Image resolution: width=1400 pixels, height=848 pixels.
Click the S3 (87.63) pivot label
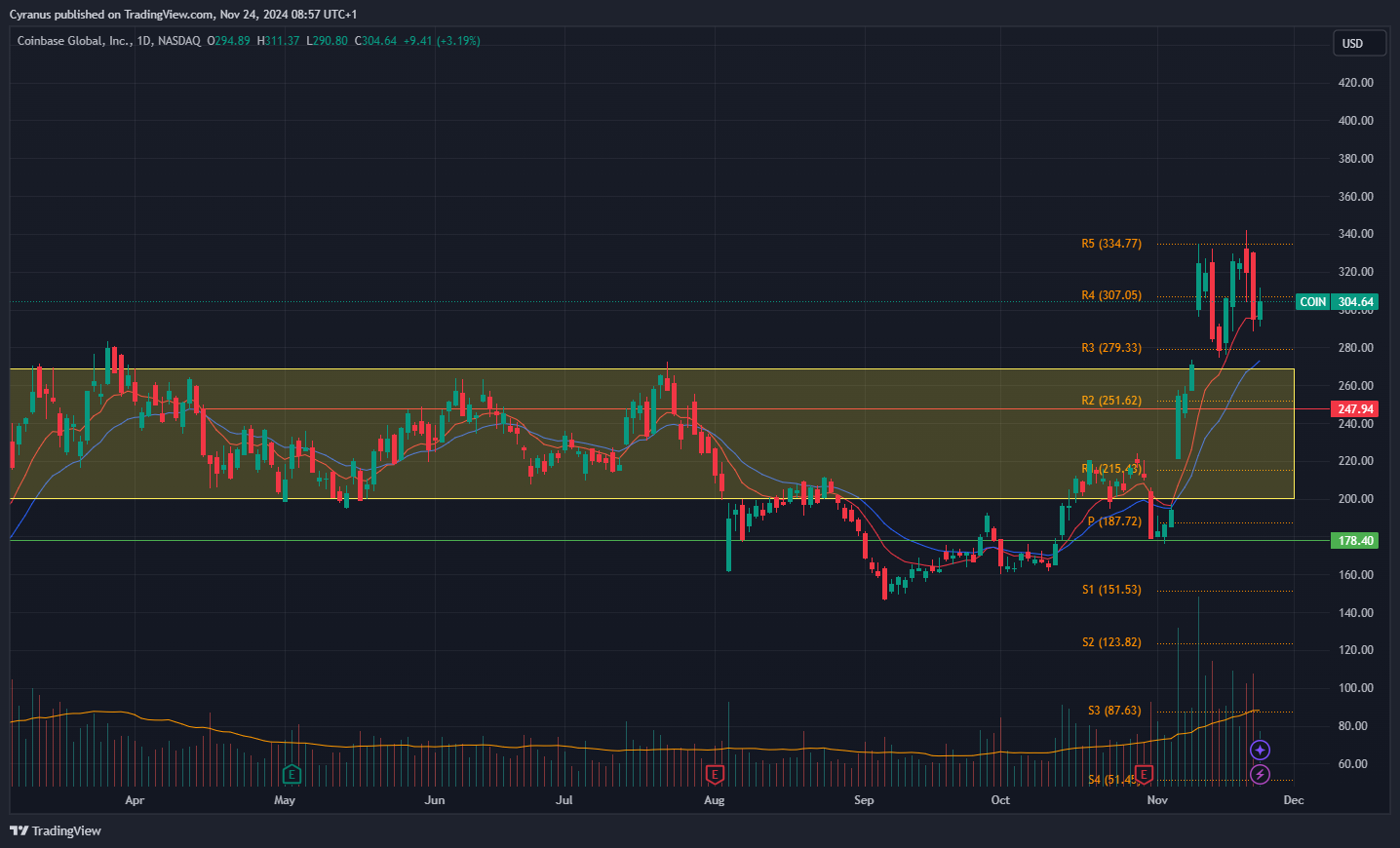pos(1114,711)
